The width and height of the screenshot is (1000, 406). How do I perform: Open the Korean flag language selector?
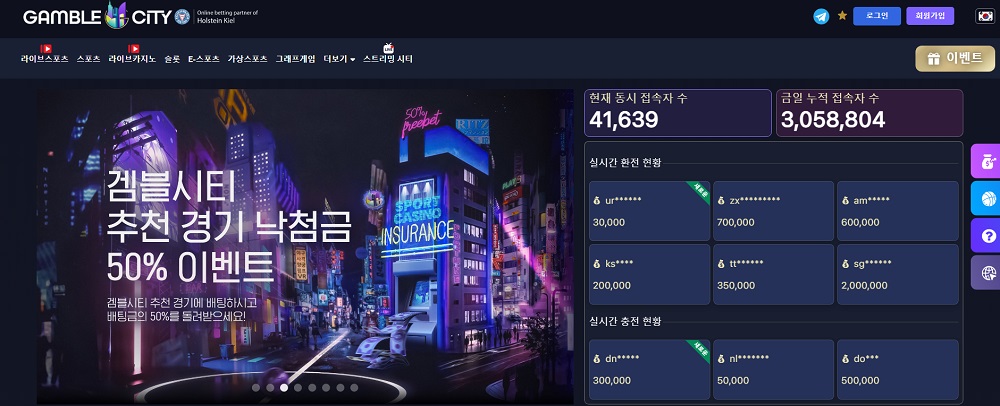tap(984, 16)
